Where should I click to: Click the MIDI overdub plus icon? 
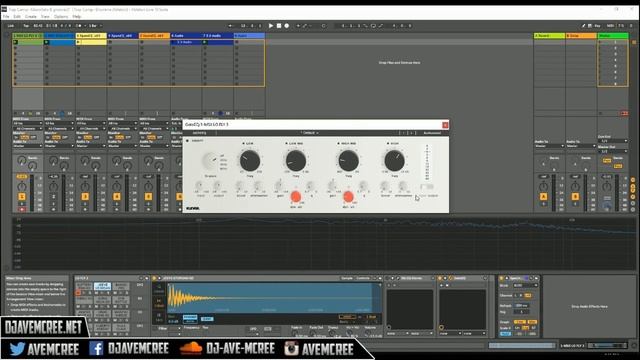coord(298,26)
